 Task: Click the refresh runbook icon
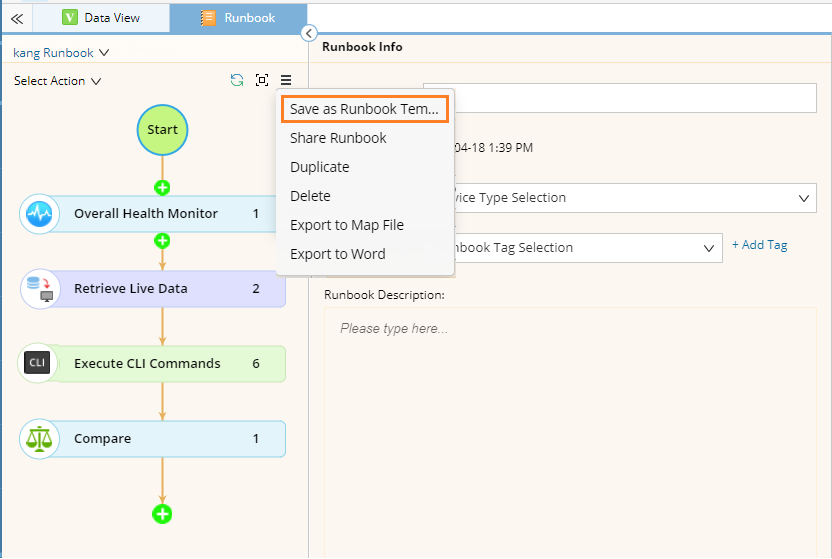(237, 81)
